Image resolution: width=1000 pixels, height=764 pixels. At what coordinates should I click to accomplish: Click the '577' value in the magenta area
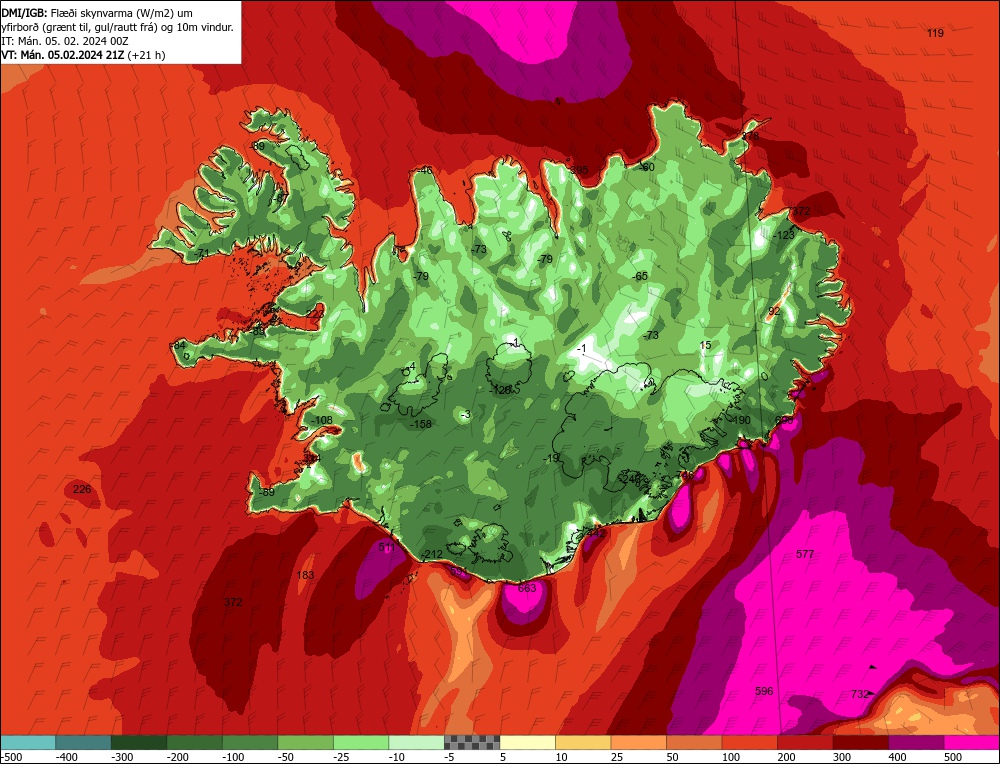click(x=805, y=554)
